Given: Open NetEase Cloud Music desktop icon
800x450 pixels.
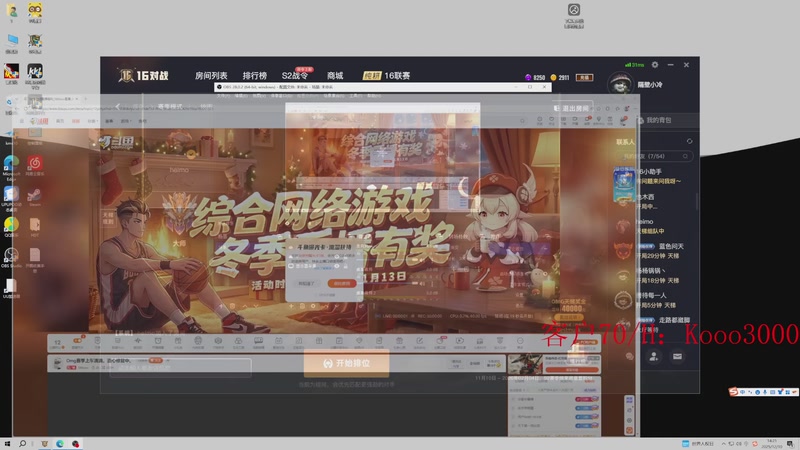Looking at the screenshot, I should pyautogui.click(x=35, y=166).
